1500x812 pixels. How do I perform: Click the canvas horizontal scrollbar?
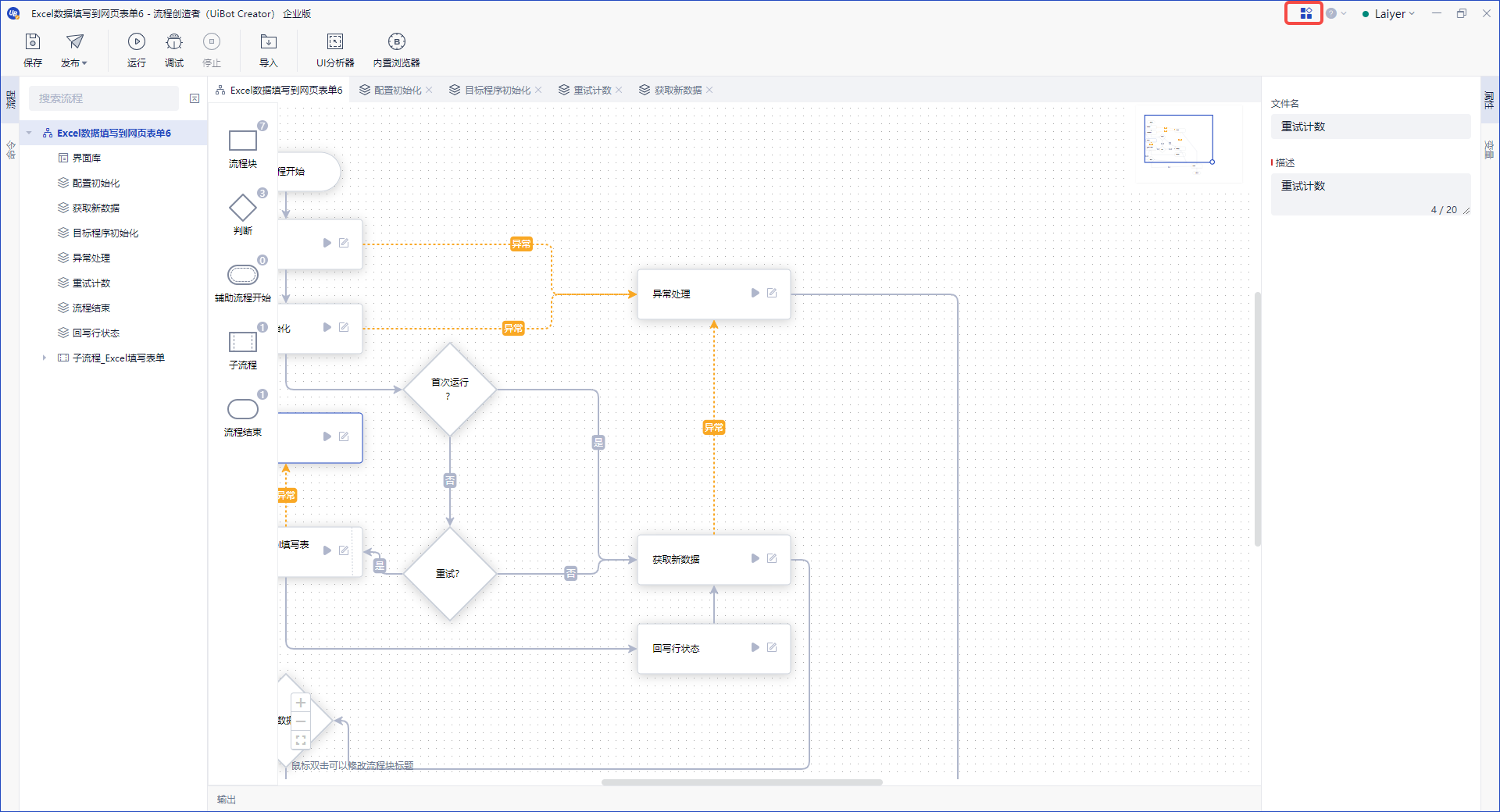(741, 782)
